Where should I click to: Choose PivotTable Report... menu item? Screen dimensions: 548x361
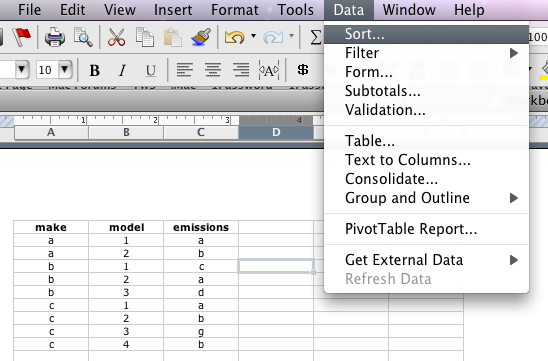[426, 229]
